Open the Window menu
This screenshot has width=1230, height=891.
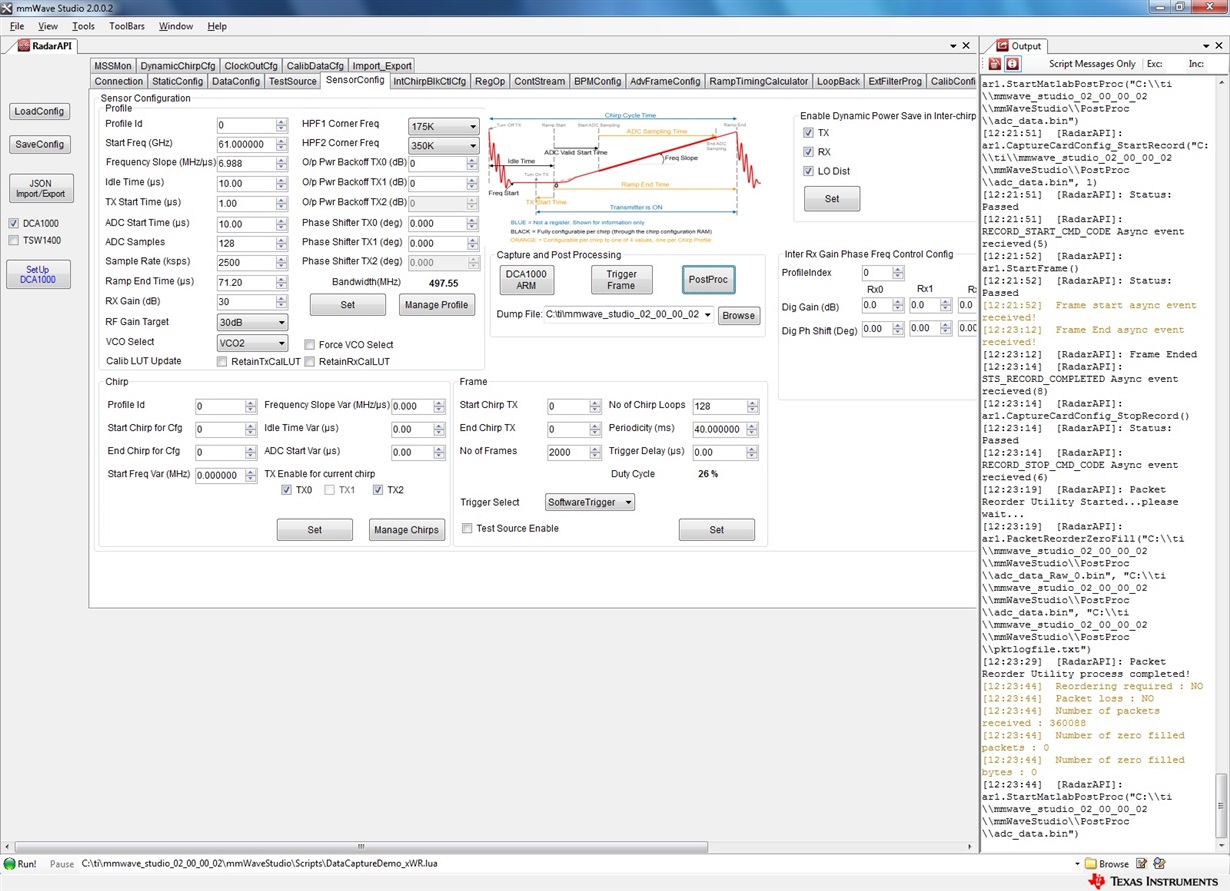(x=176, y=26)
